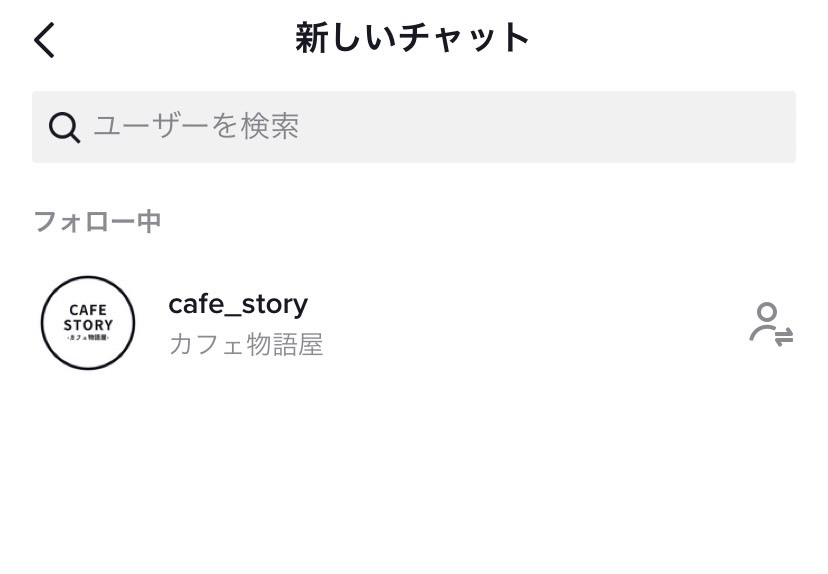Click the placeholder text ユーザーを検索

pos(196,126)
